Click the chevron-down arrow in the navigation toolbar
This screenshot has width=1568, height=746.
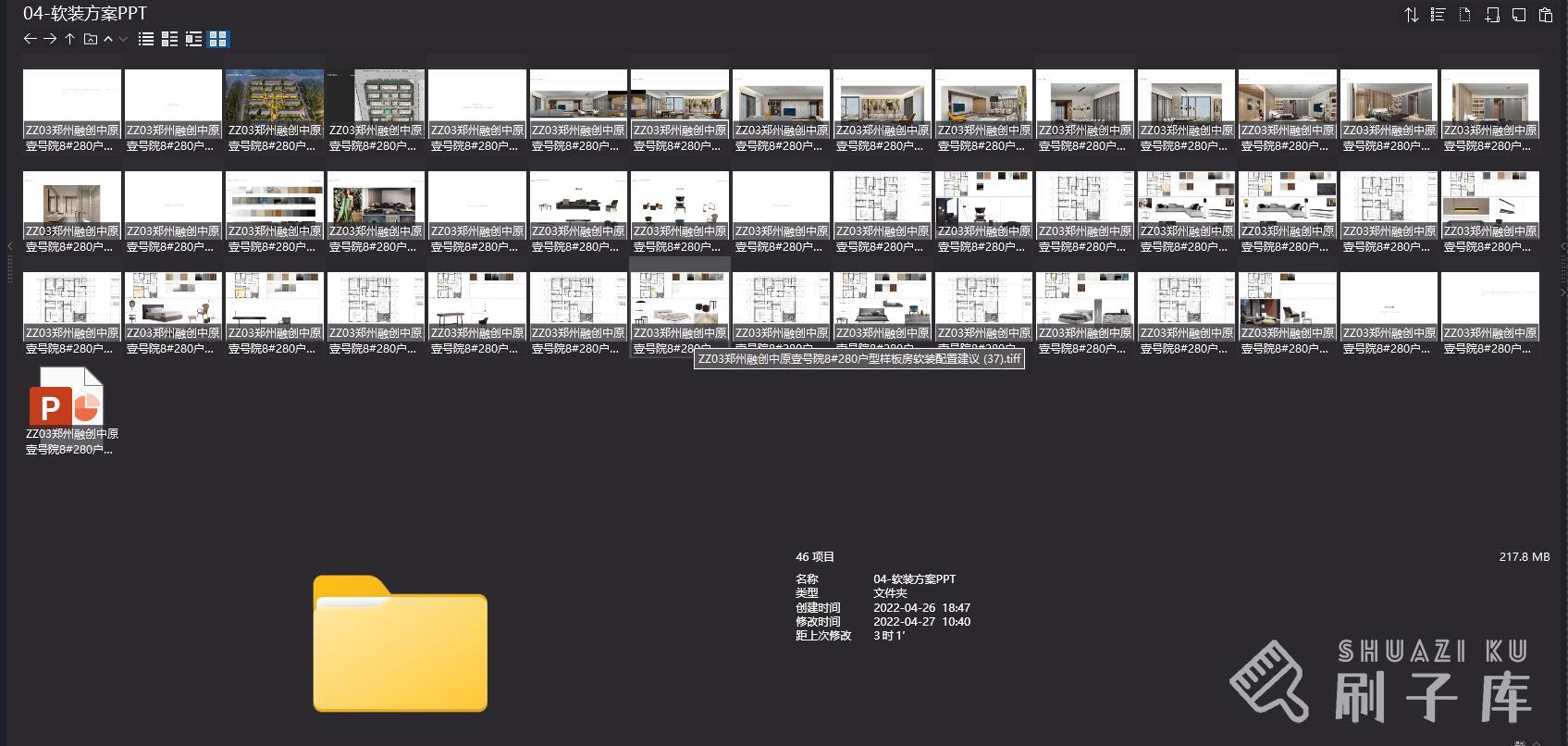(123, 39)
